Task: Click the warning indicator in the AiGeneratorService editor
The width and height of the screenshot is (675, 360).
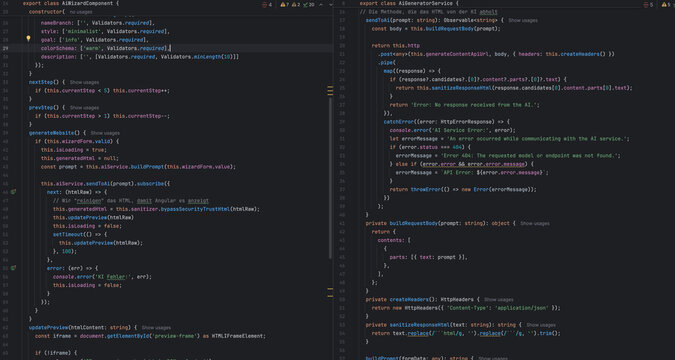Action: coord(667,4)
